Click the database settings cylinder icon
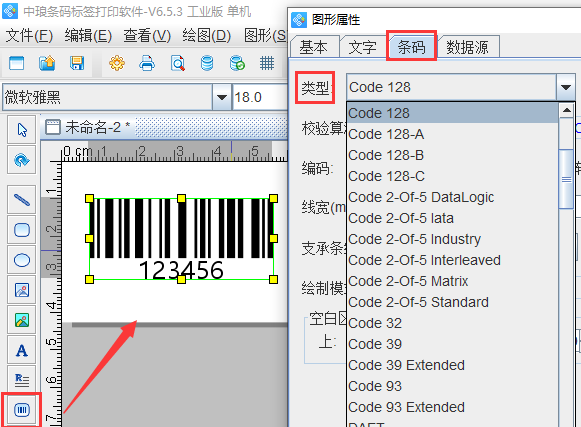581x427 pixels. tap(207, 63)
